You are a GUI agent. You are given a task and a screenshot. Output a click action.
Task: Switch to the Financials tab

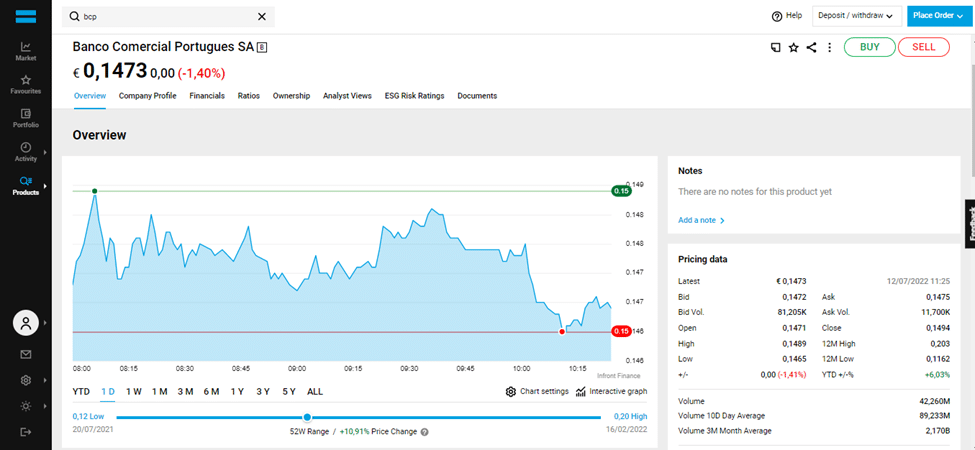pos(207,96)
